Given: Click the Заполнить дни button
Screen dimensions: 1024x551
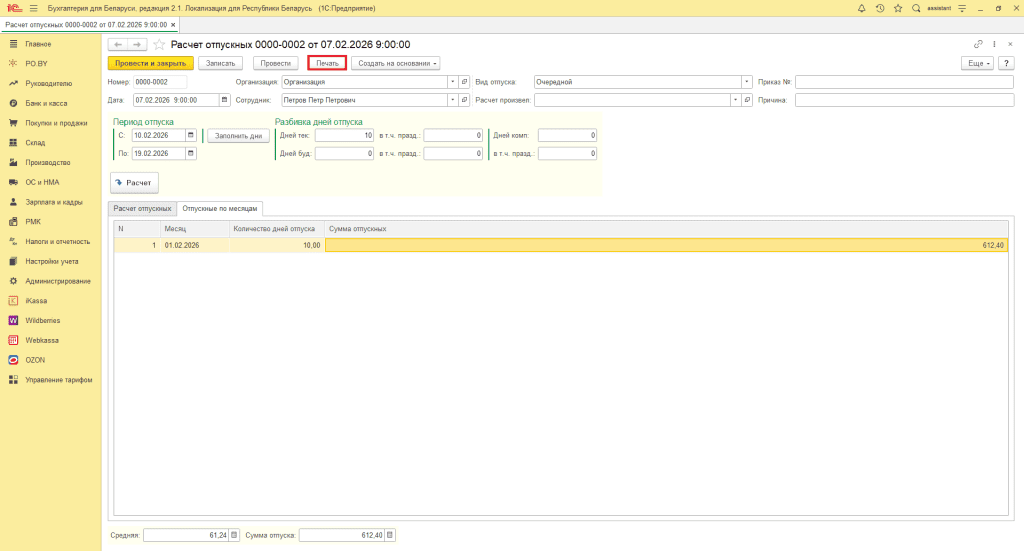Looking at the screenshot, I should pyautogui.click(x=237, y=135).
